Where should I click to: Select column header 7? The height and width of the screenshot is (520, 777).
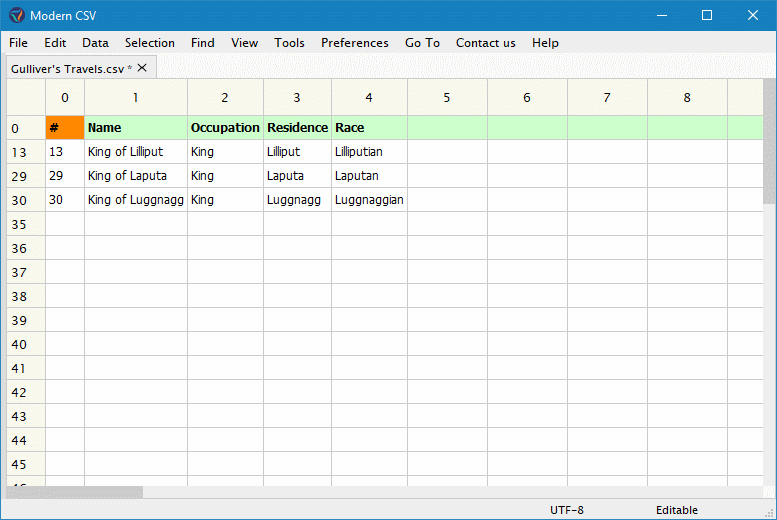click(x=607, y=98)
